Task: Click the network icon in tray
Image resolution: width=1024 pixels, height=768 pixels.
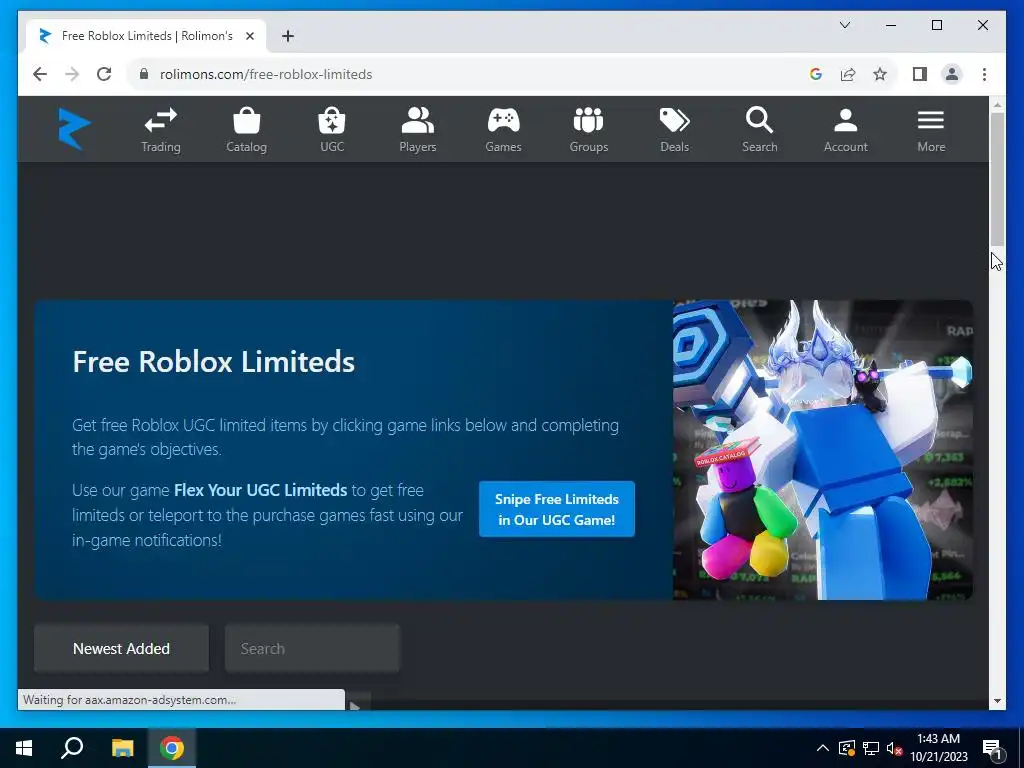Action: point(871,748)
